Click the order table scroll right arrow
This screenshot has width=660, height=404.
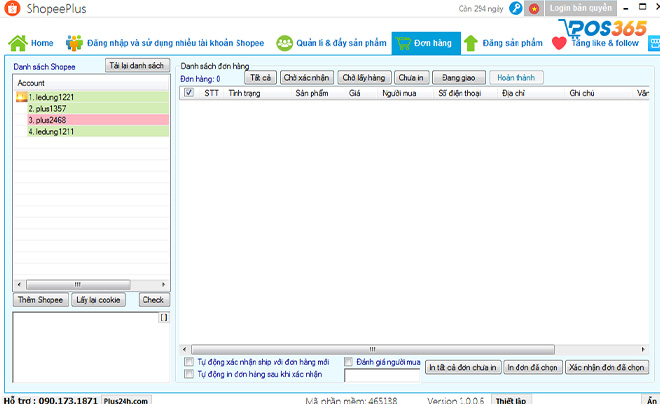click(643, 350)
